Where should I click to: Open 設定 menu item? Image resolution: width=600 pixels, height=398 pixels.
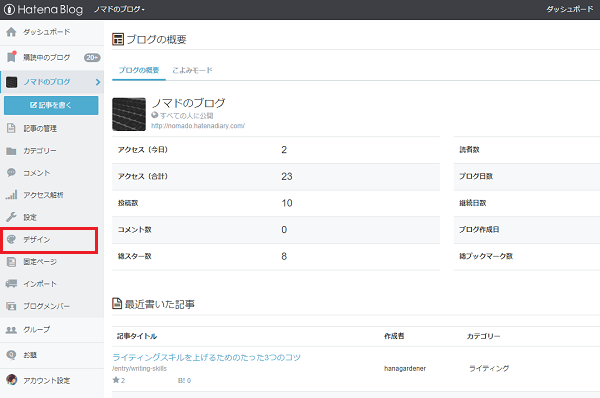[52, 217]
